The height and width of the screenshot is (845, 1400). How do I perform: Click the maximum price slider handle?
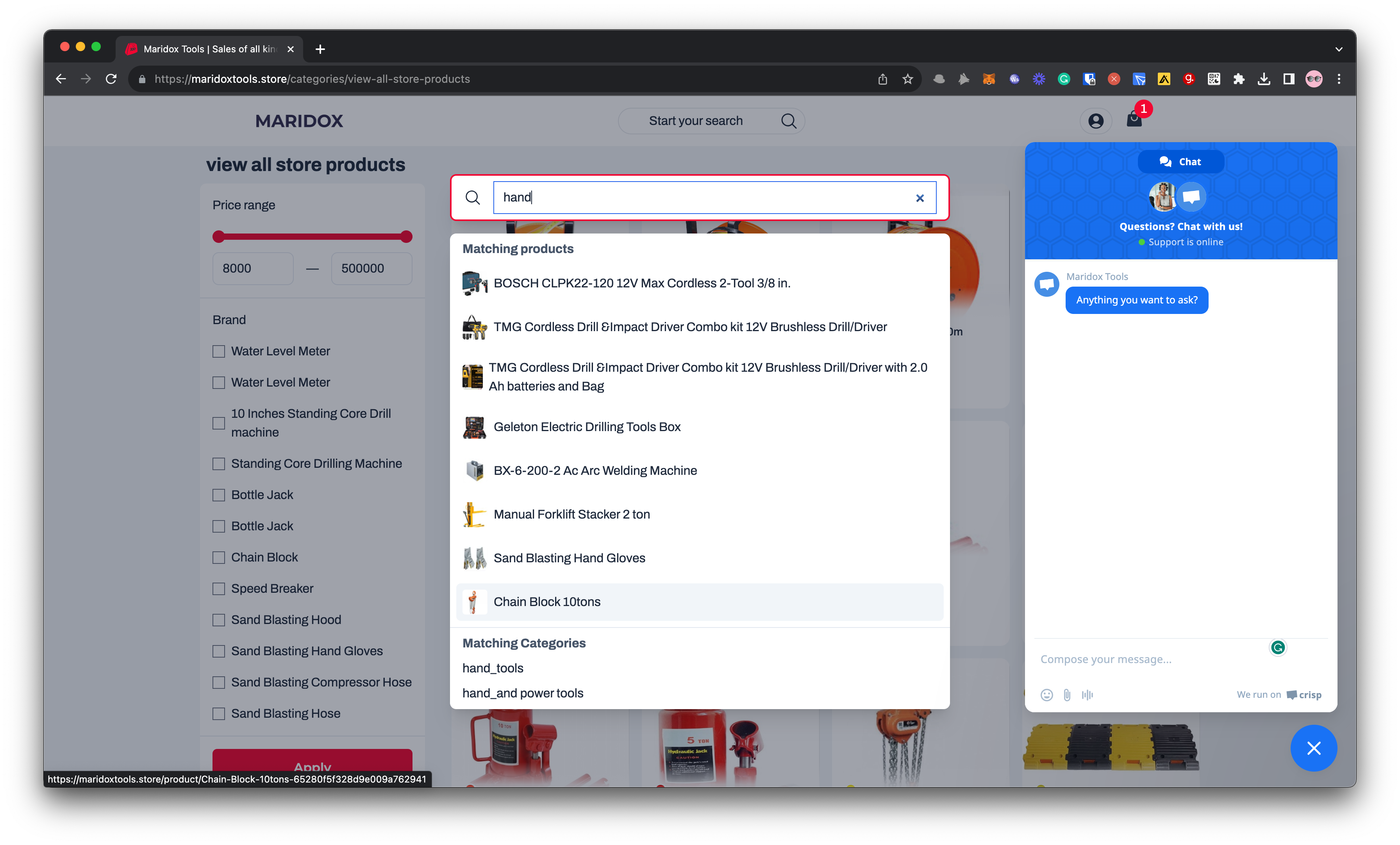tap(406, 237)
